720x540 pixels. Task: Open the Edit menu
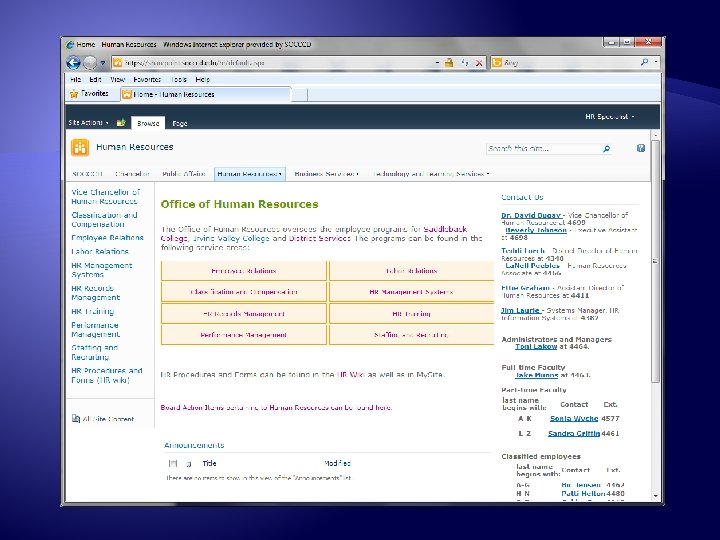point(95,79)
